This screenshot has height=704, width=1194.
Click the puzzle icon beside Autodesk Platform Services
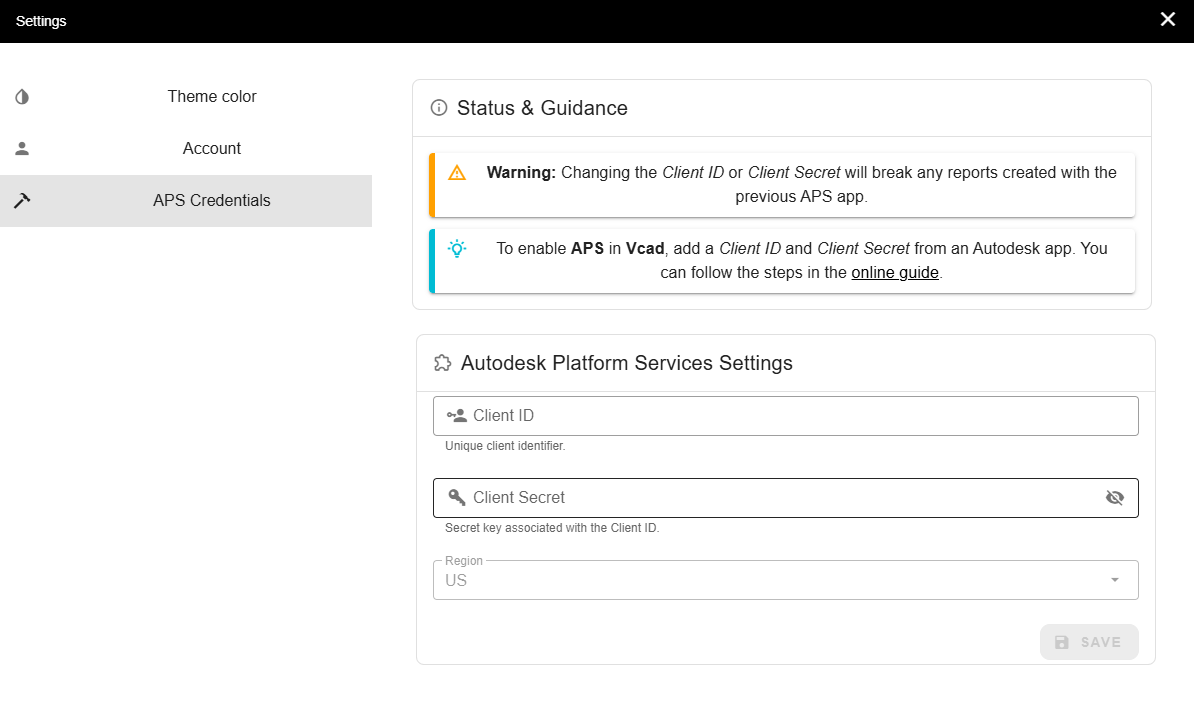point(442,363)
